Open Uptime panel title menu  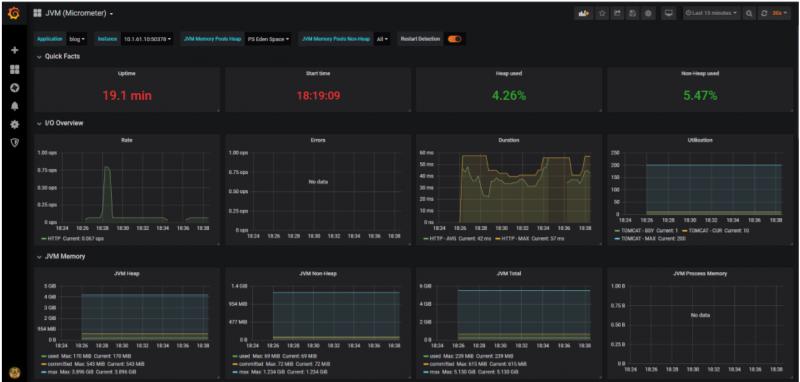pyautogui.click(x=127, y=73)
